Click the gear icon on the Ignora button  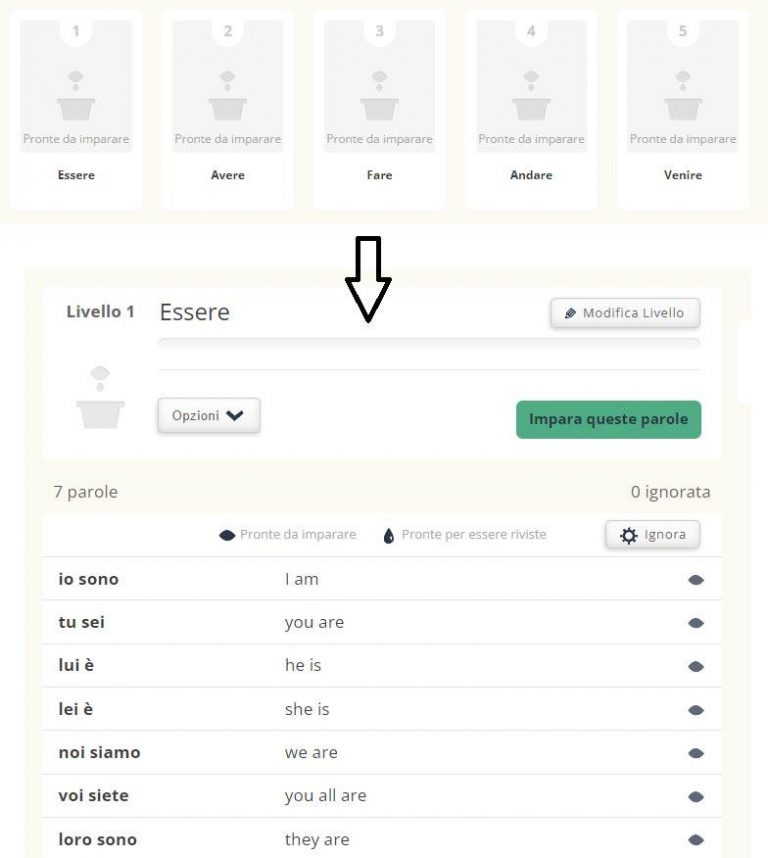tap(630, 534)
